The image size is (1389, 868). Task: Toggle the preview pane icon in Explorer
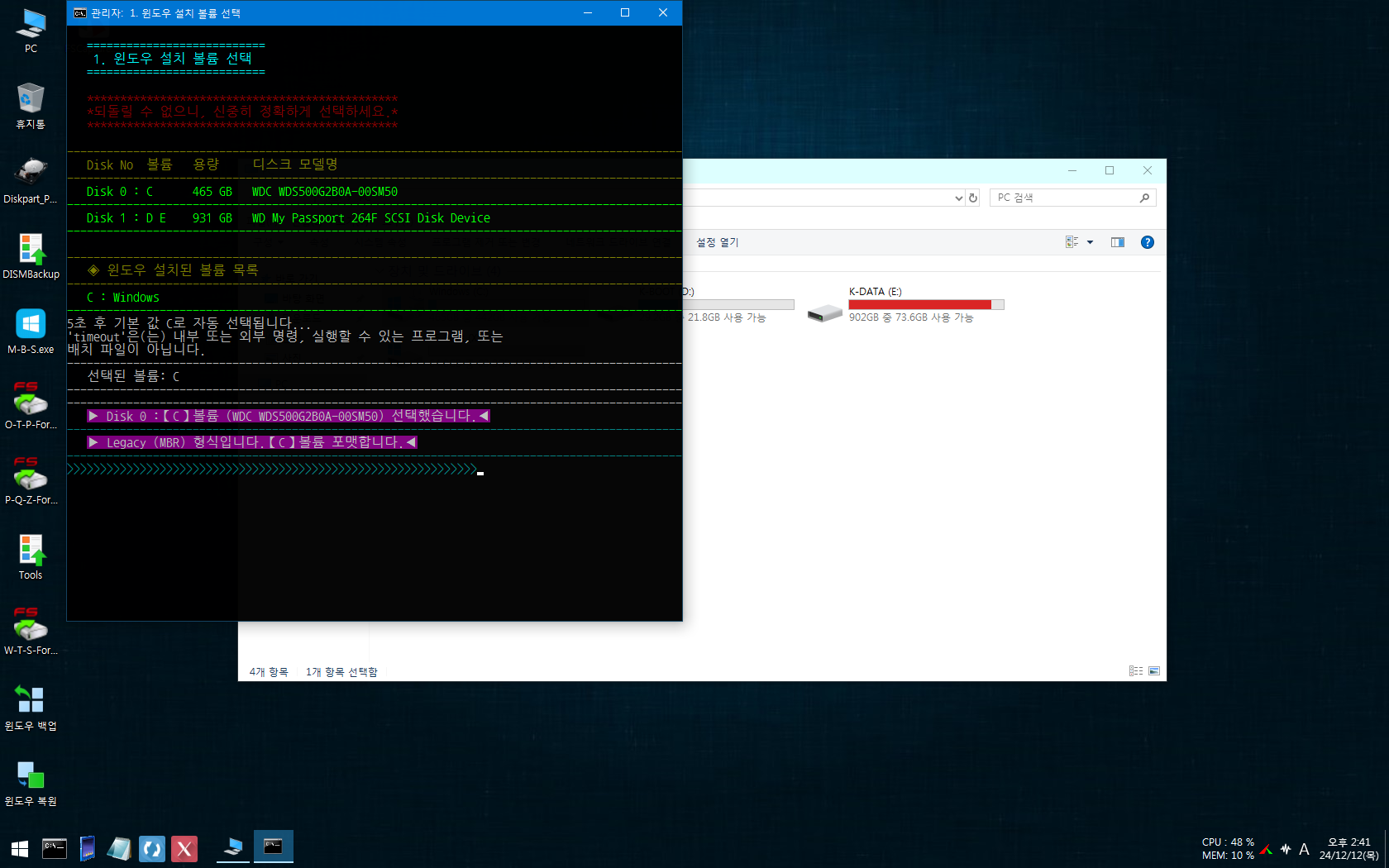[1118, 242]
